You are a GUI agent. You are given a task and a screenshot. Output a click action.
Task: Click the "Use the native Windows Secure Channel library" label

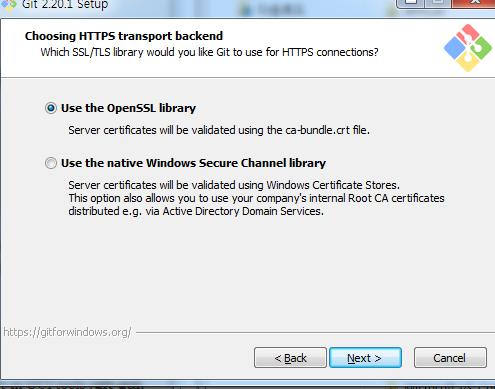(x=193, y=163)
